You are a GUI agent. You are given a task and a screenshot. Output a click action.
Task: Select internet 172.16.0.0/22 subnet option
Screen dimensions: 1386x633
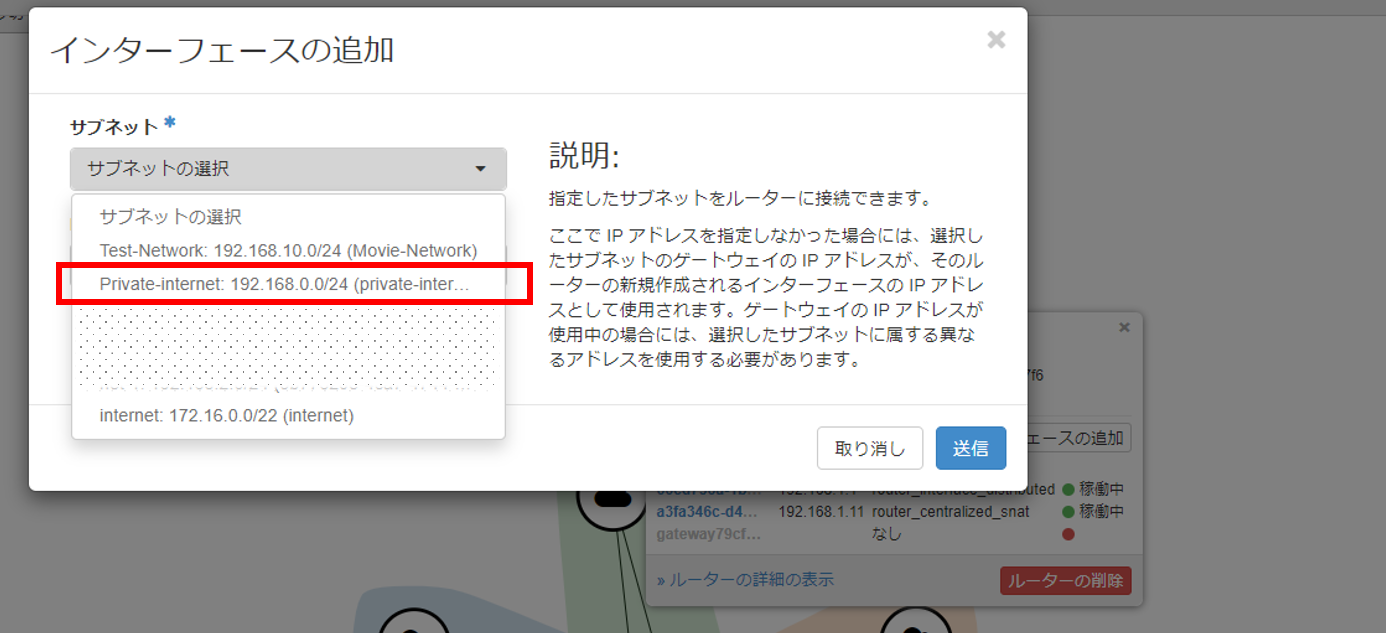(x=227, y=415)
